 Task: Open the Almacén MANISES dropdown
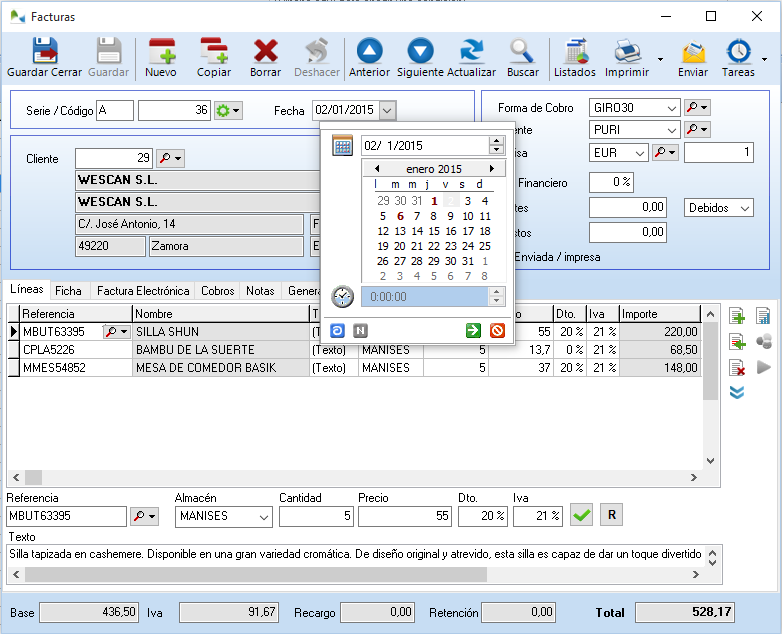click(x=263, y=517)
